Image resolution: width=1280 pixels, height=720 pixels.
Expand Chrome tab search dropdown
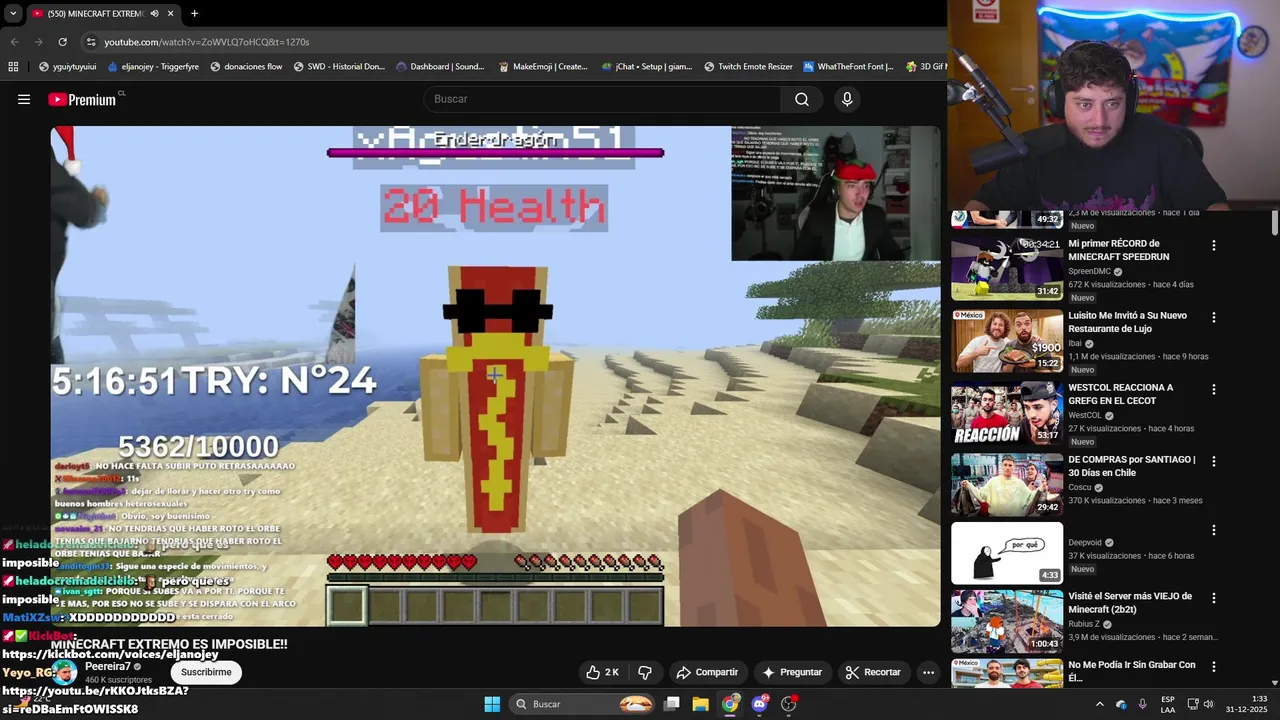pyautogui.click(x=13, y=13)
